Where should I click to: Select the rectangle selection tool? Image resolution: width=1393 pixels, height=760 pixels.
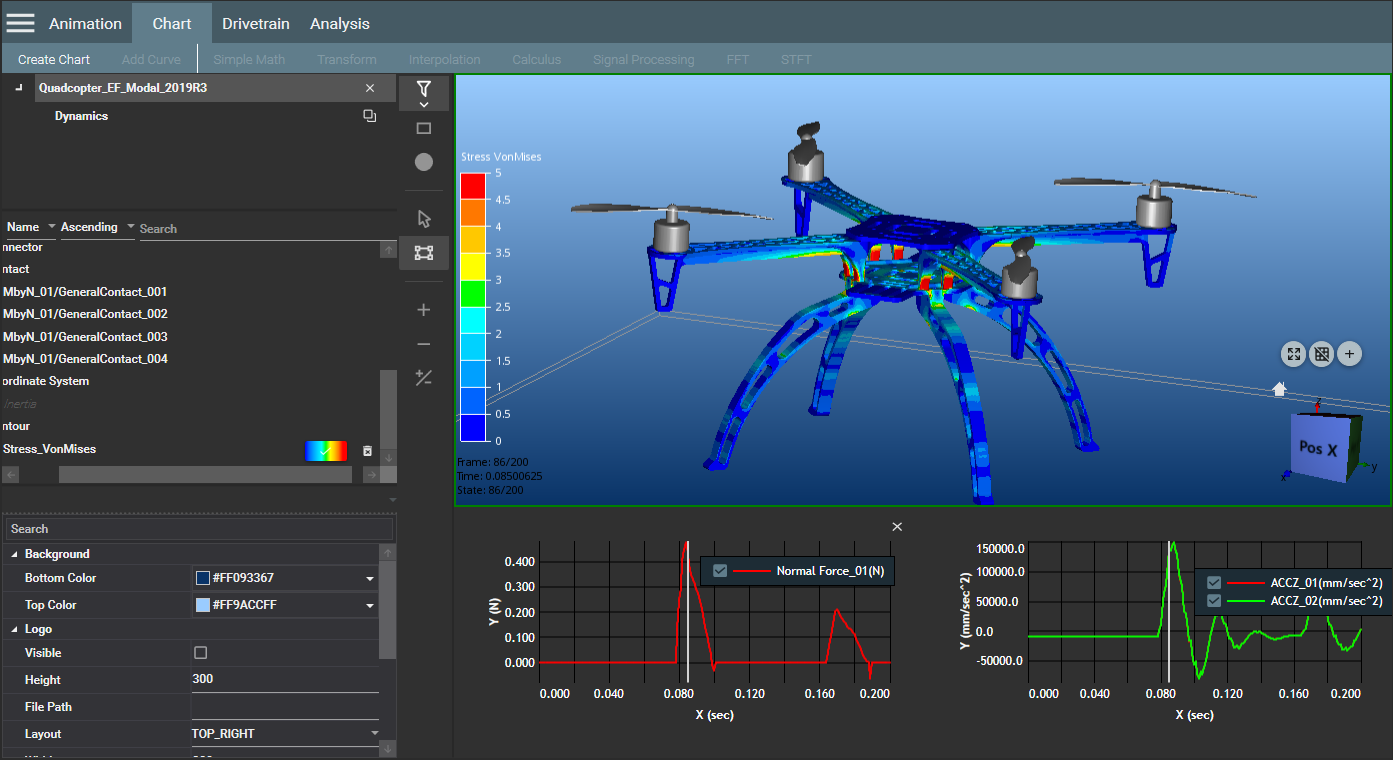pos(423,129)
